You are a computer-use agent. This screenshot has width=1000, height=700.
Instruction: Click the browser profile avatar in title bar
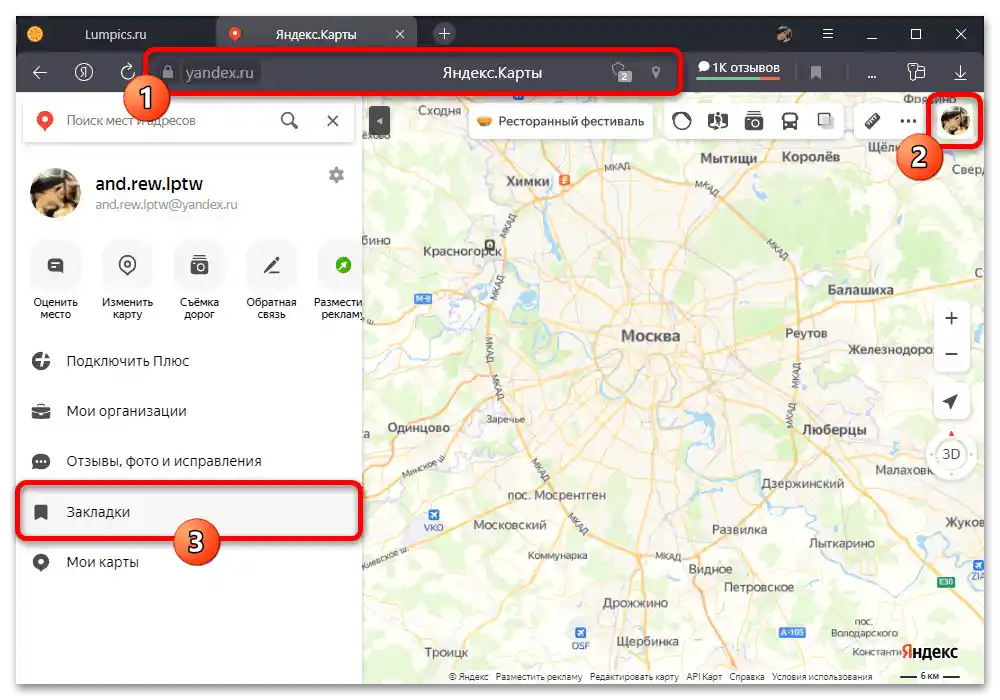tap(784, 34)
